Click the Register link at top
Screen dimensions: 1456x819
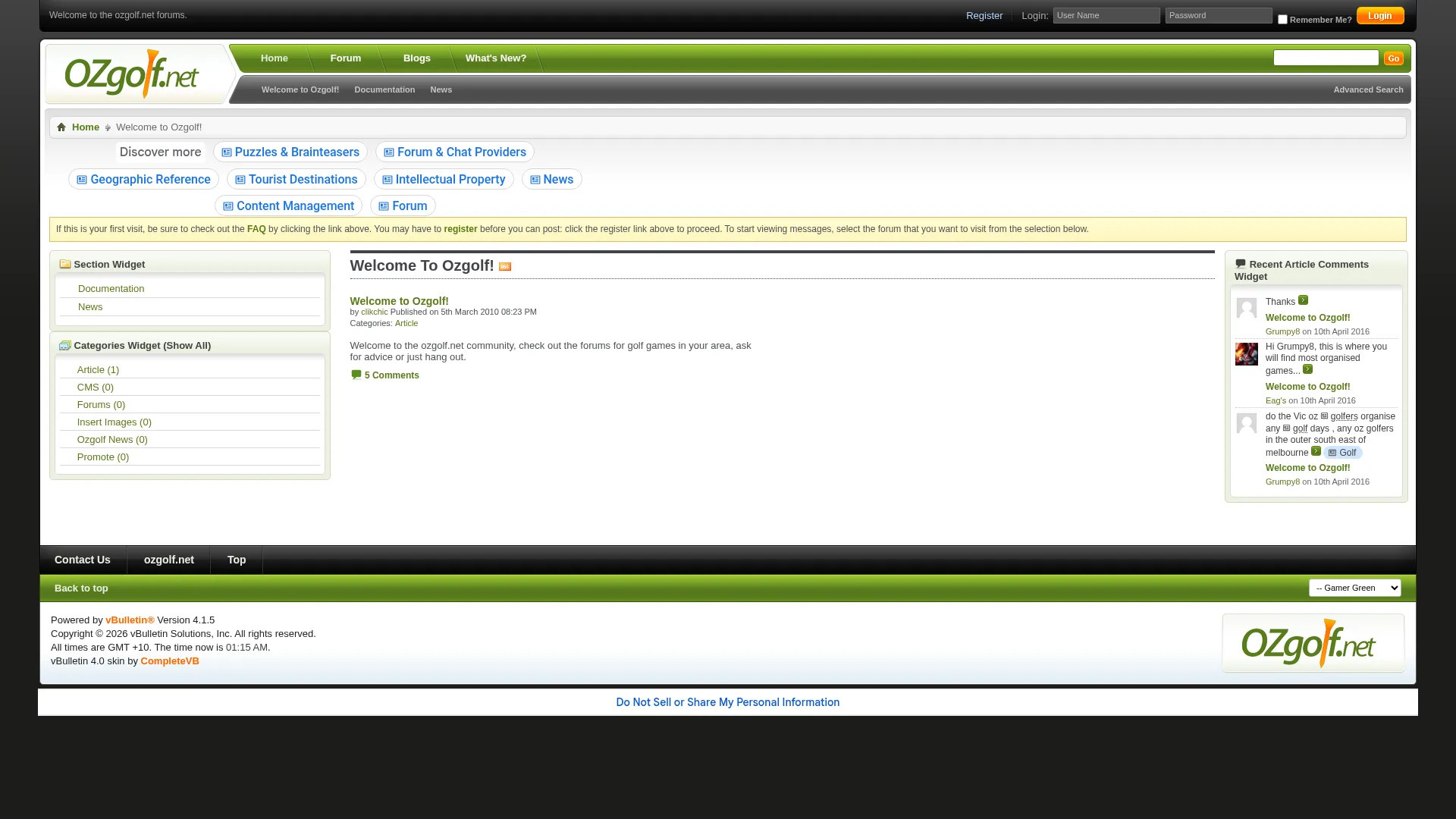(984, 15)
